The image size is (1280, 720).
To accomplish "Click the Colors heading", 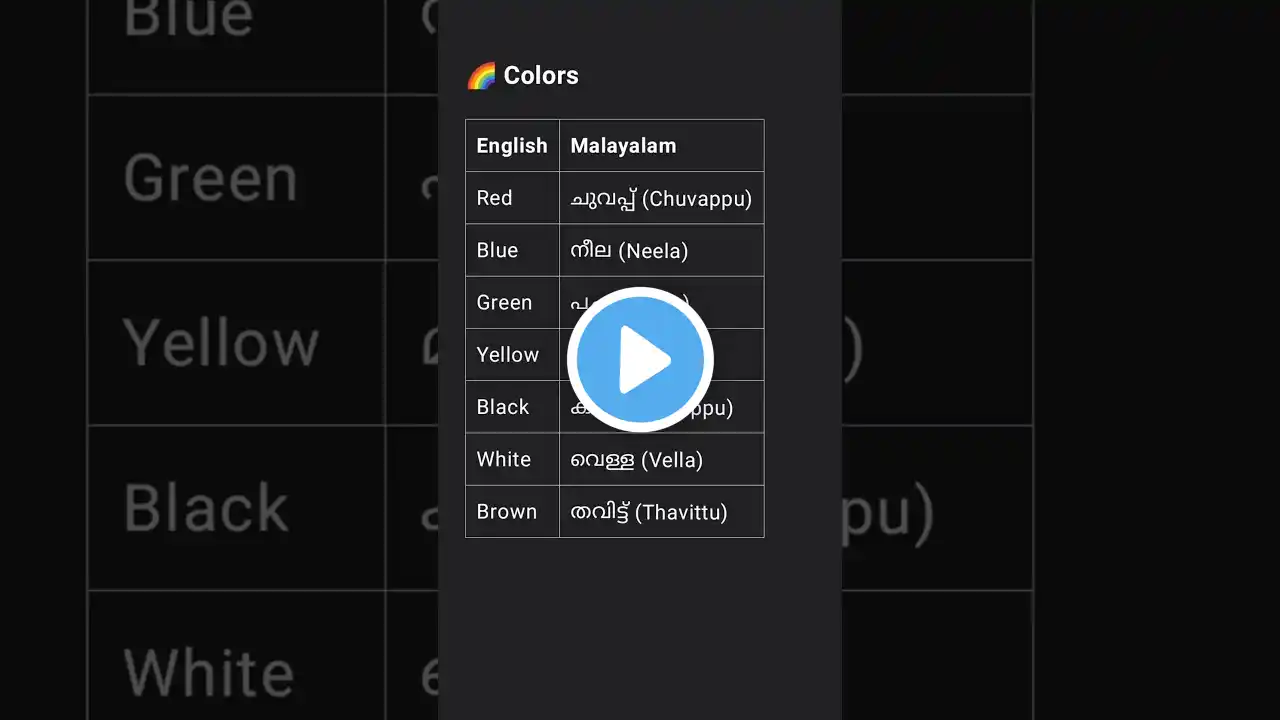I will tap(541, 76).
